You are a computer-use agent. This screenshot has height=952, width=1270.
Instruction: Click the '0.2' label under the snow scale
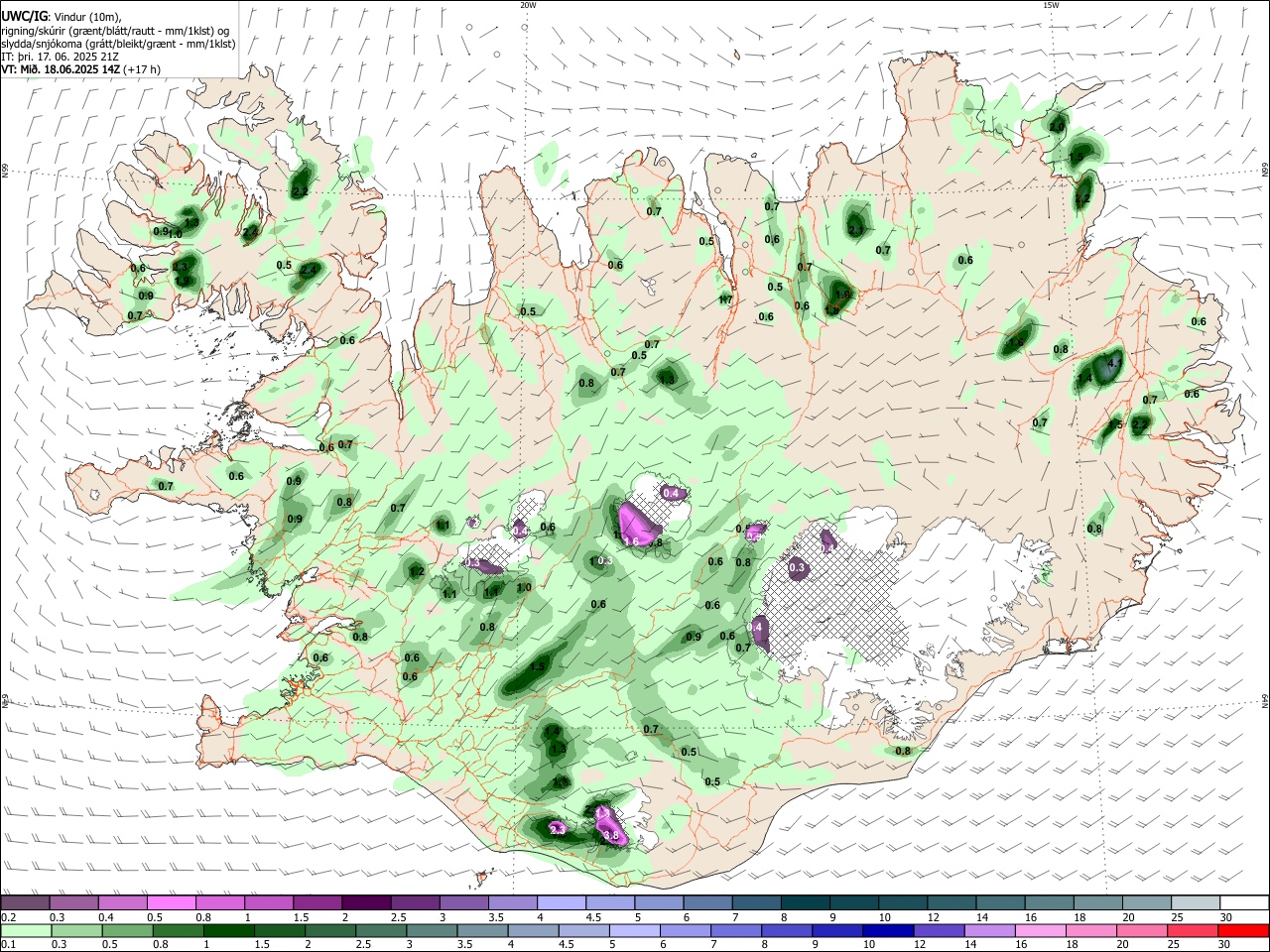click(x=7, y=917)
